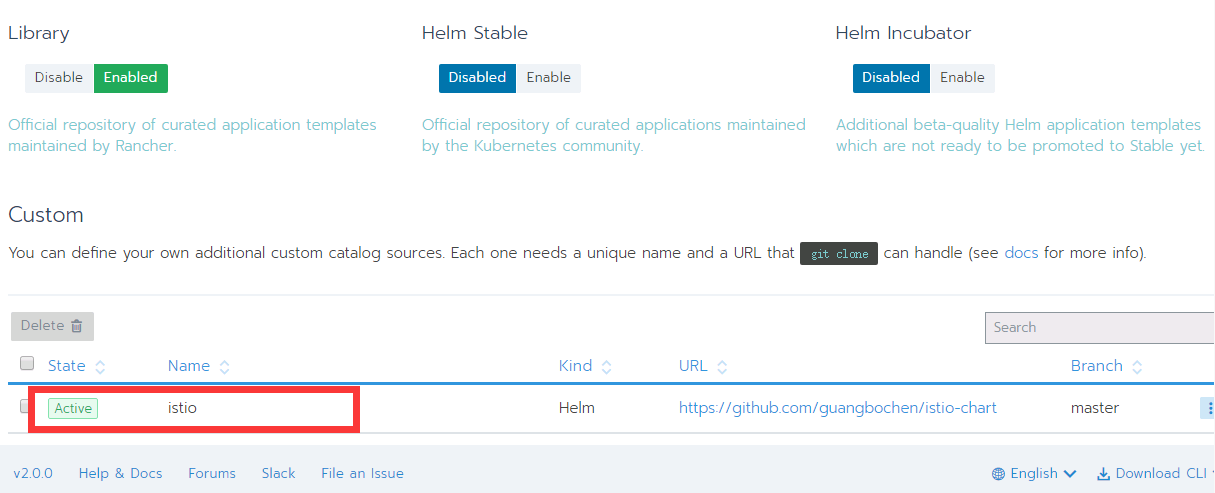The width and height of the screenshot is (1215, 493).
Task: Sort table by Name header
Action: [x=189, y=366]
